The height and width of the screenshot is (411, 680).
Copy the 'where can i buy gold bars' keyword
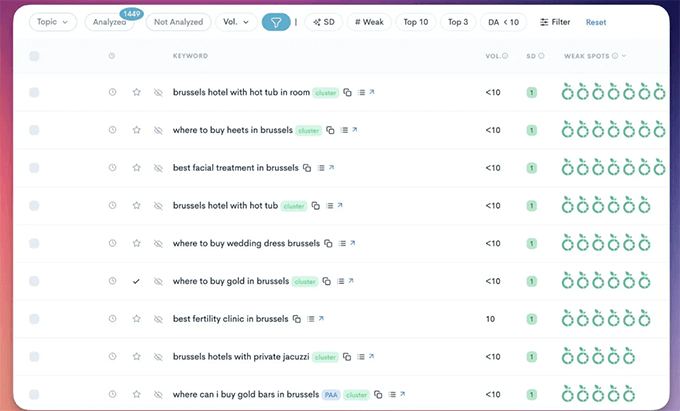pos(378,395)
